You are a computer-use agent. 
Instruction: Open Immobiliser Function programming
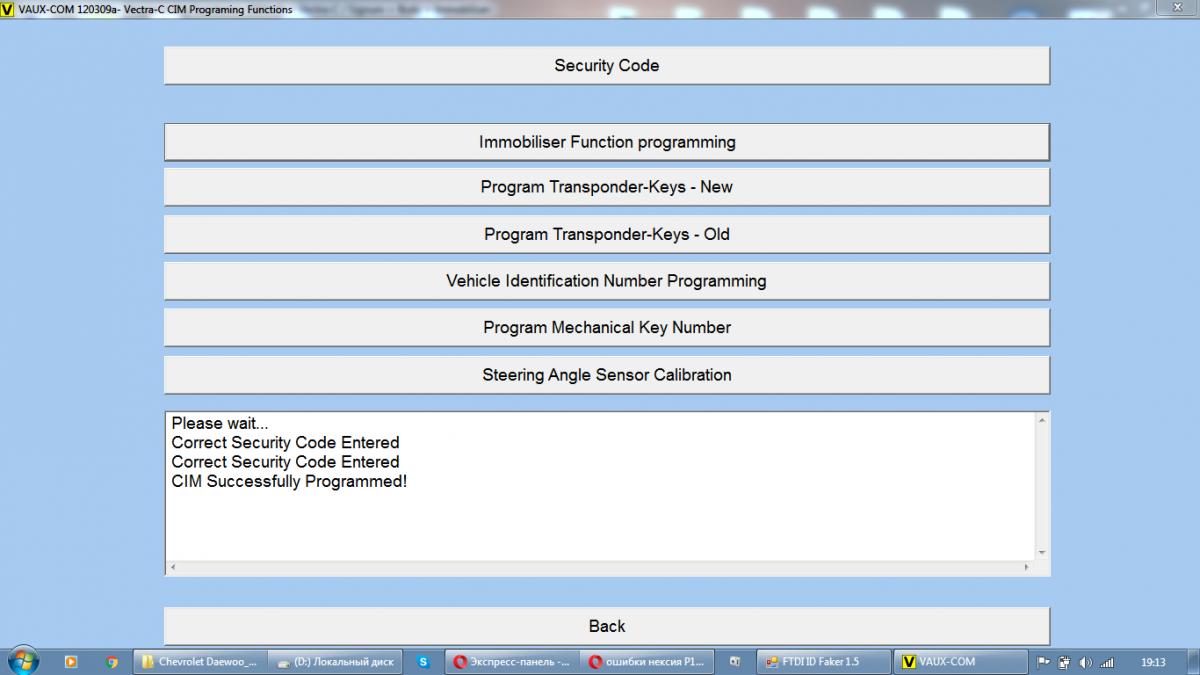(x=607, y=142)
